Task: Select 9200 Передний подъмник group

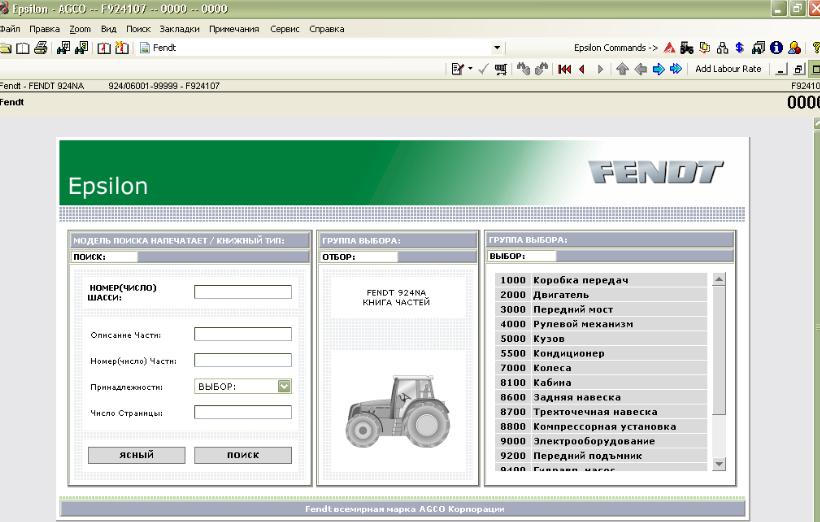Action: [601, 456]
